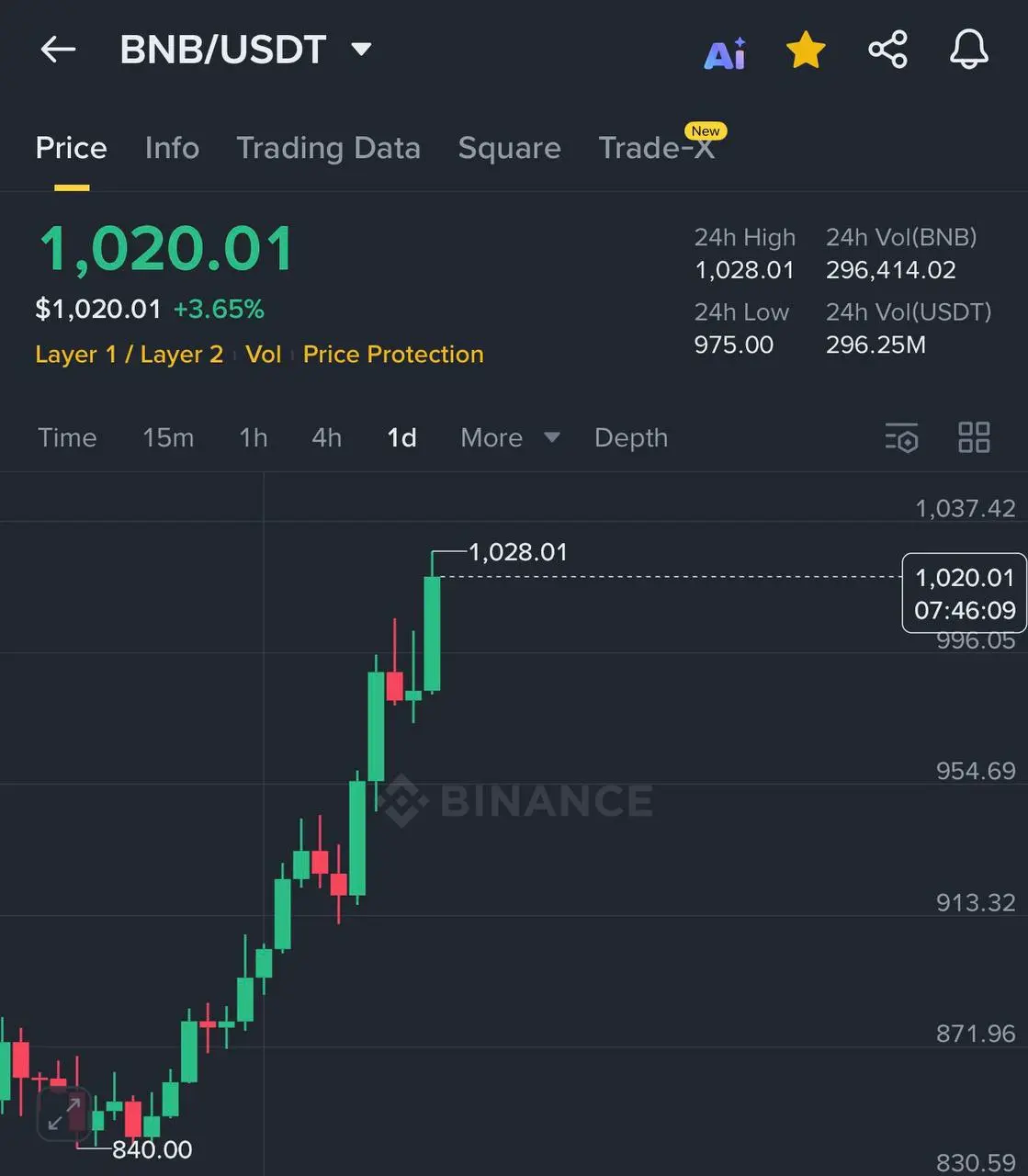Select the Time chart interval
Image resolution: width=1028 pixels, height=1176 pixels.
tap(67, 437)
